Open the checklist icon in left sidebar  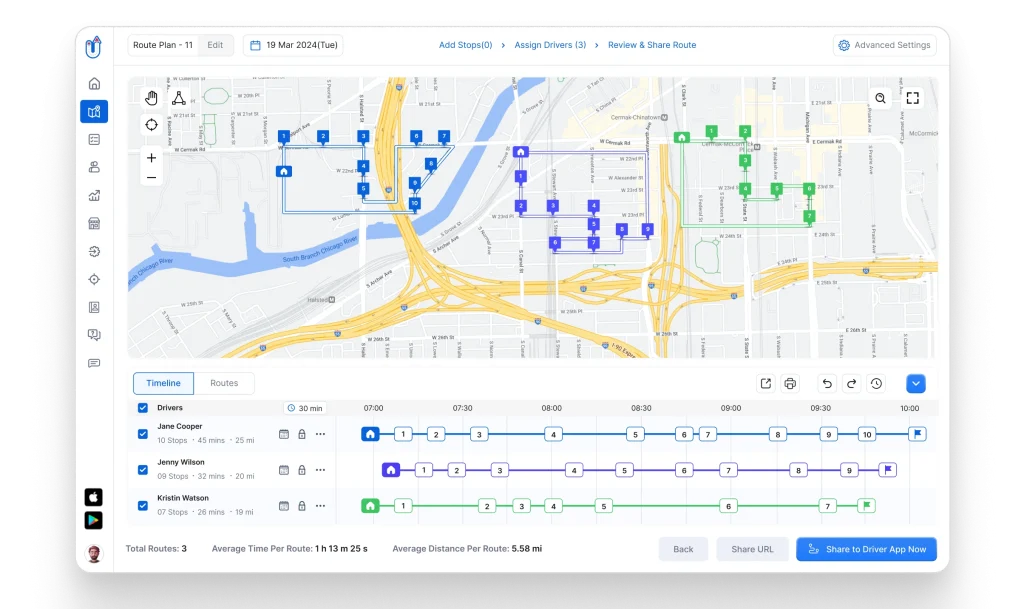click(x=94, y=140)
